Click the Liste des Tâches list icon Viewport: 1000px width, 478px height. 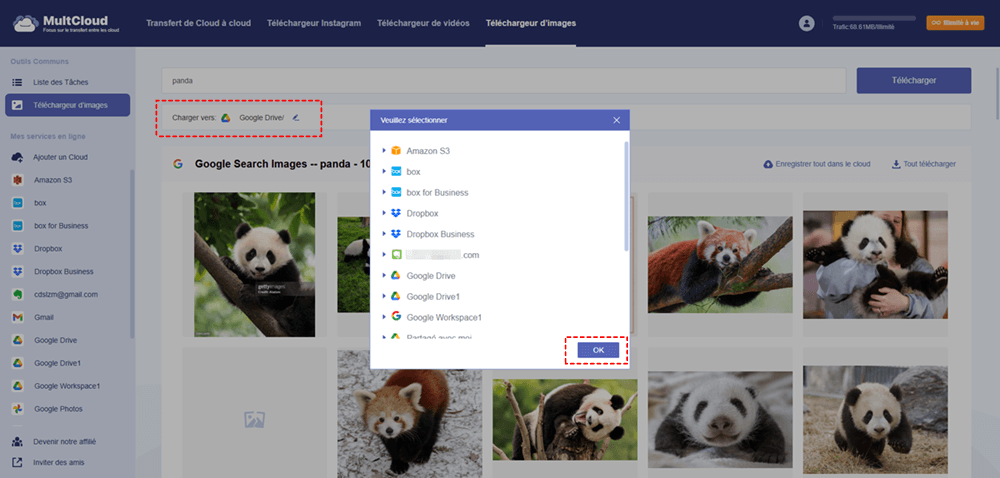point(18,82)
